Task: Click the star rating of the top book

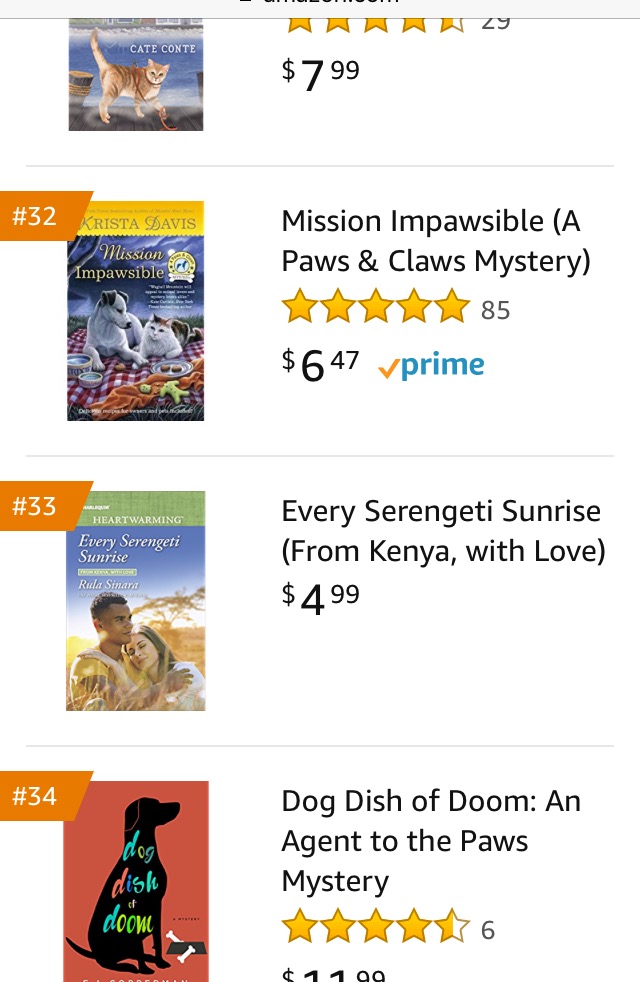Action: [376, 18]
